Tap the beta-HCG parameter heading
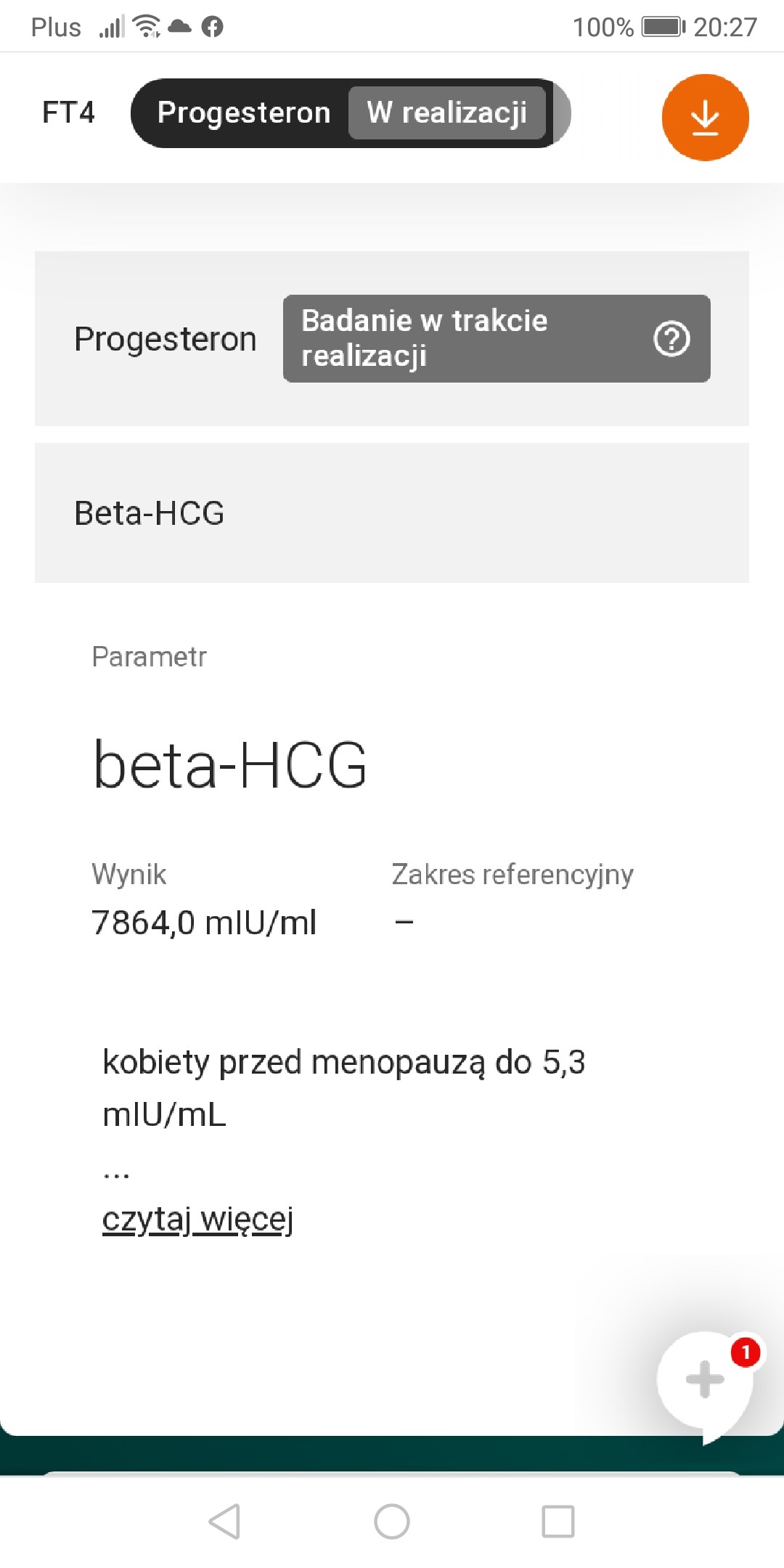This screenshot has height=1568, width=784. pyautogui.click(x=230, y=765)
